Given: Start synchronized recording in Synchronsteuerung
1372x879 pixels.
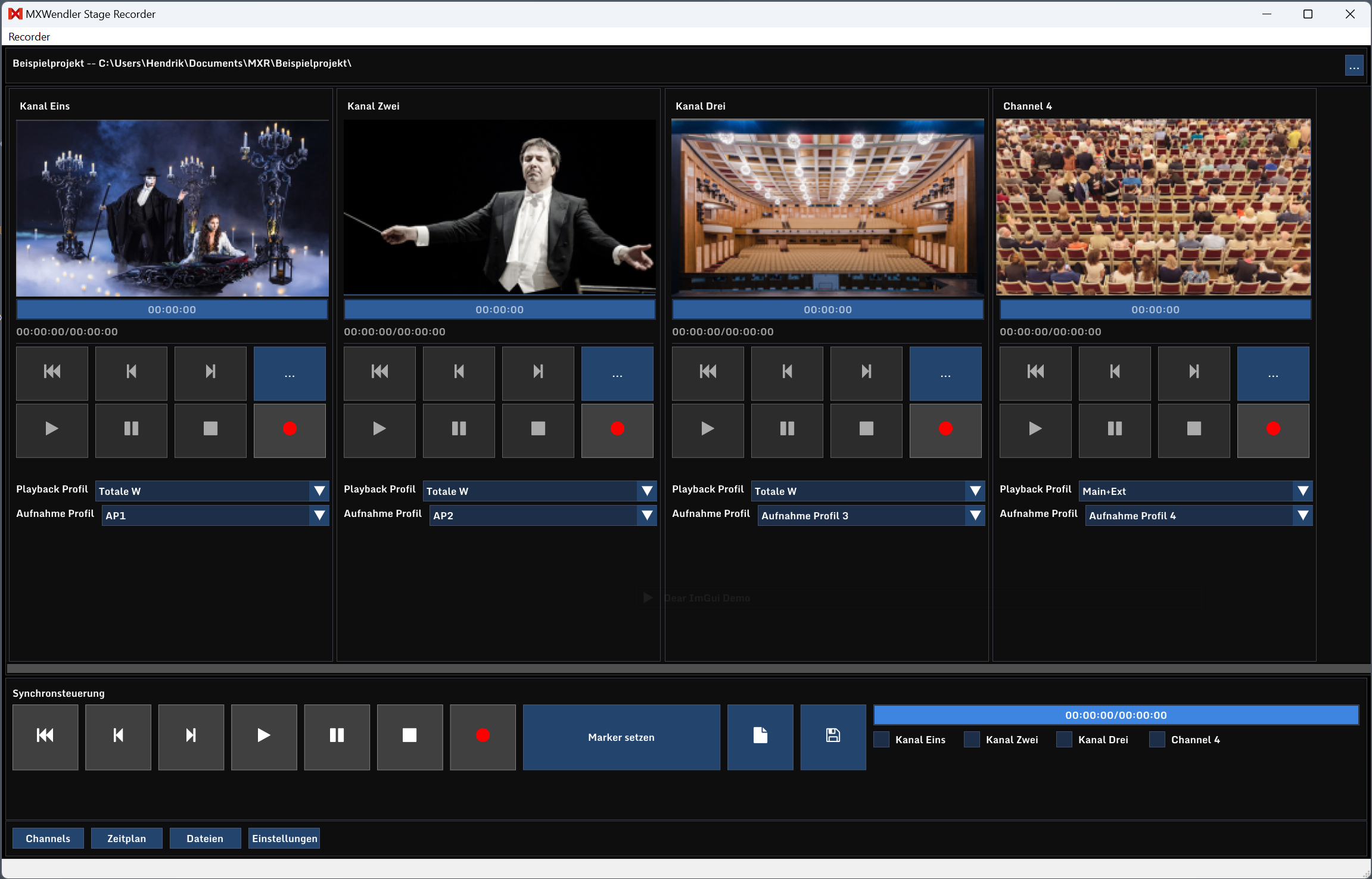Looking at the screenshot, I should (x=482, y=737).
